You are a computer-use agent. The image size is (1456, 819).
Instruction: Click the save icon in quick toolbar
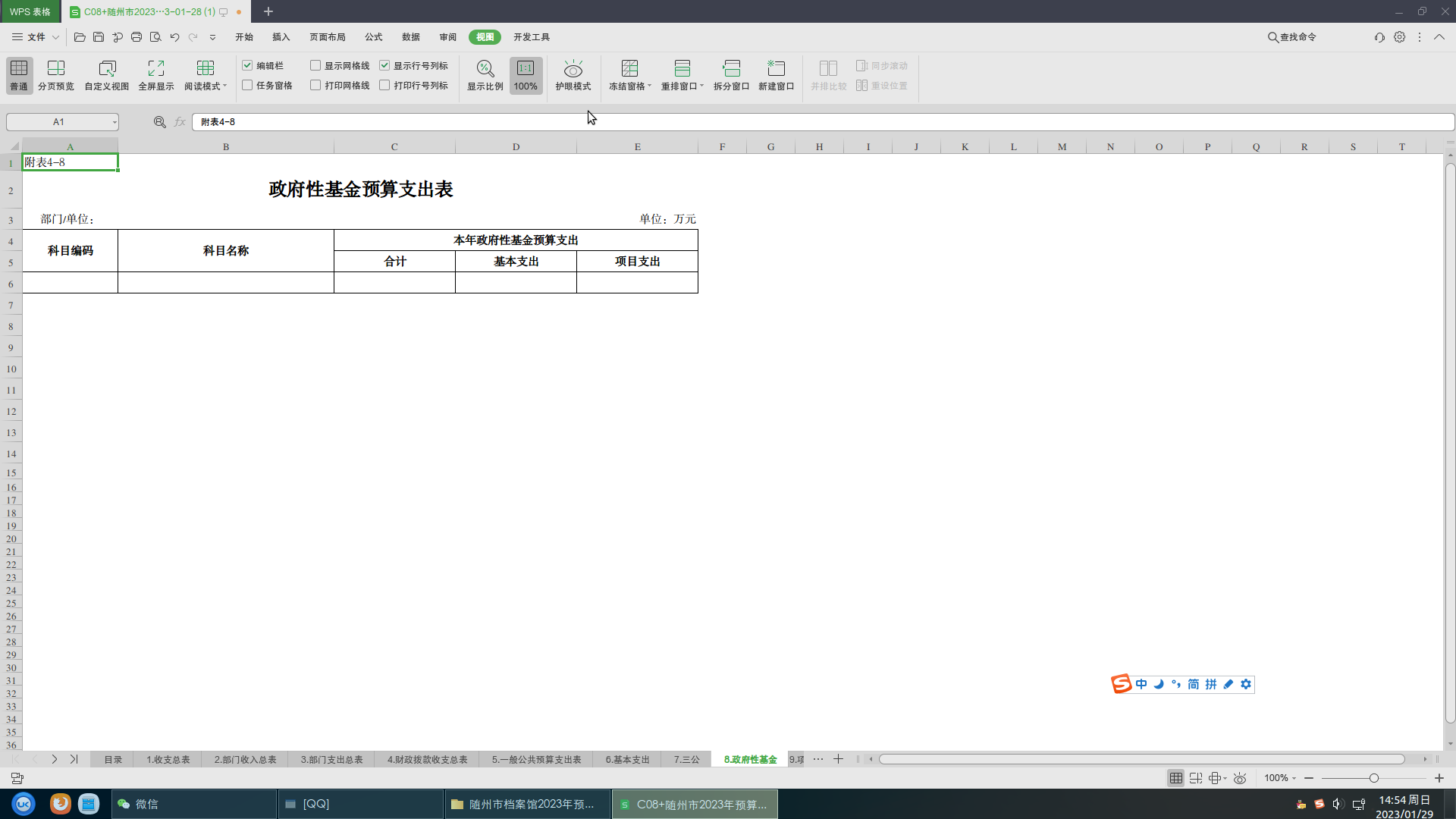click(99, 37)
